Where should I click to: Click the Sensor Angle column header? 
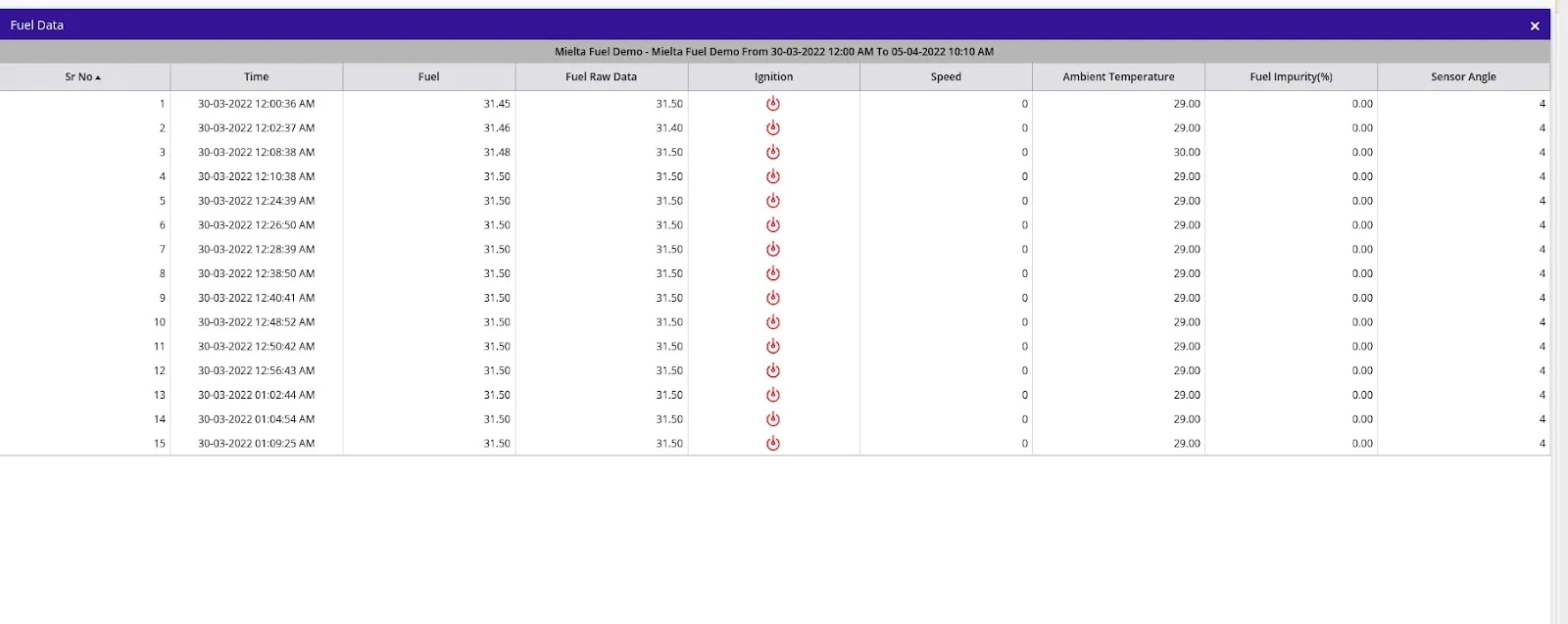(x=1463, y=76)
